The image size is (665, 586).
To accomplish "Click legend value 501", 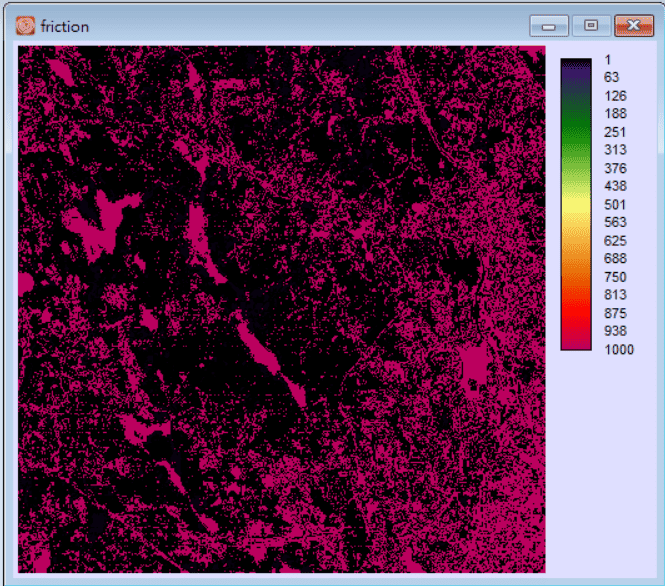I will [615, 205].
